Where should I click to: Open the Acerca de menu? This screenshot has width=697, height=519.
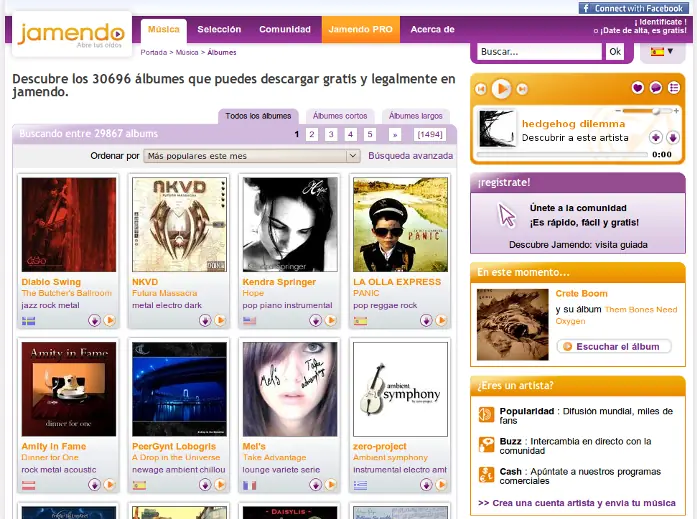click(433, 29)
